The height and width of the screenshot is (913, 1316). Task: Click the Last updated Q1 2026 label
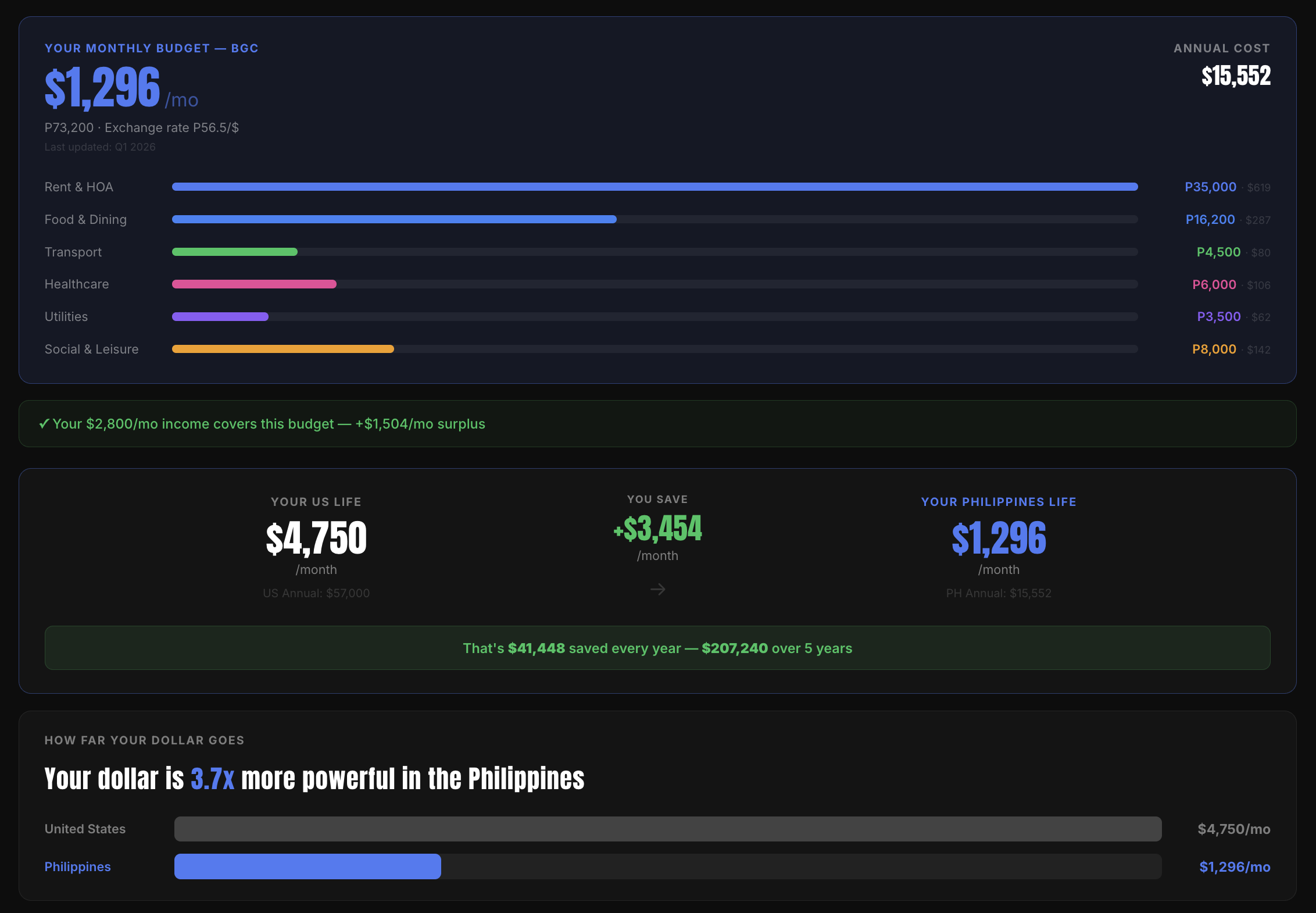[100, 147]
